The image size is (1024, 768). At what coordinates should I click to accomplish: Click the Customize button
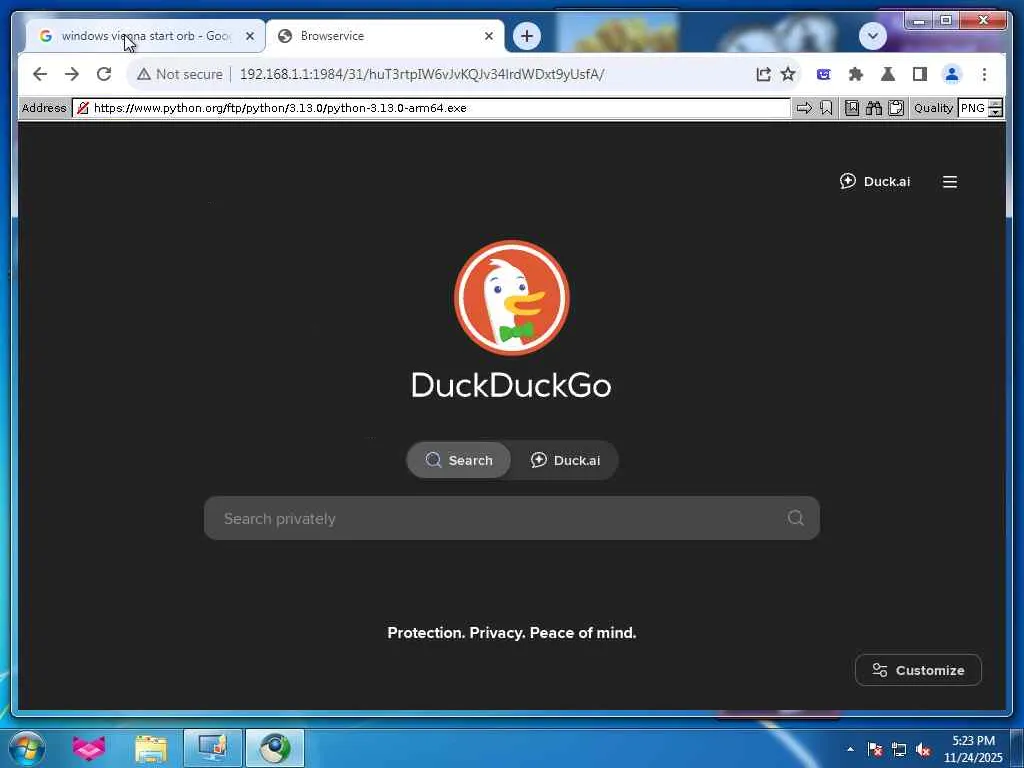918,670
